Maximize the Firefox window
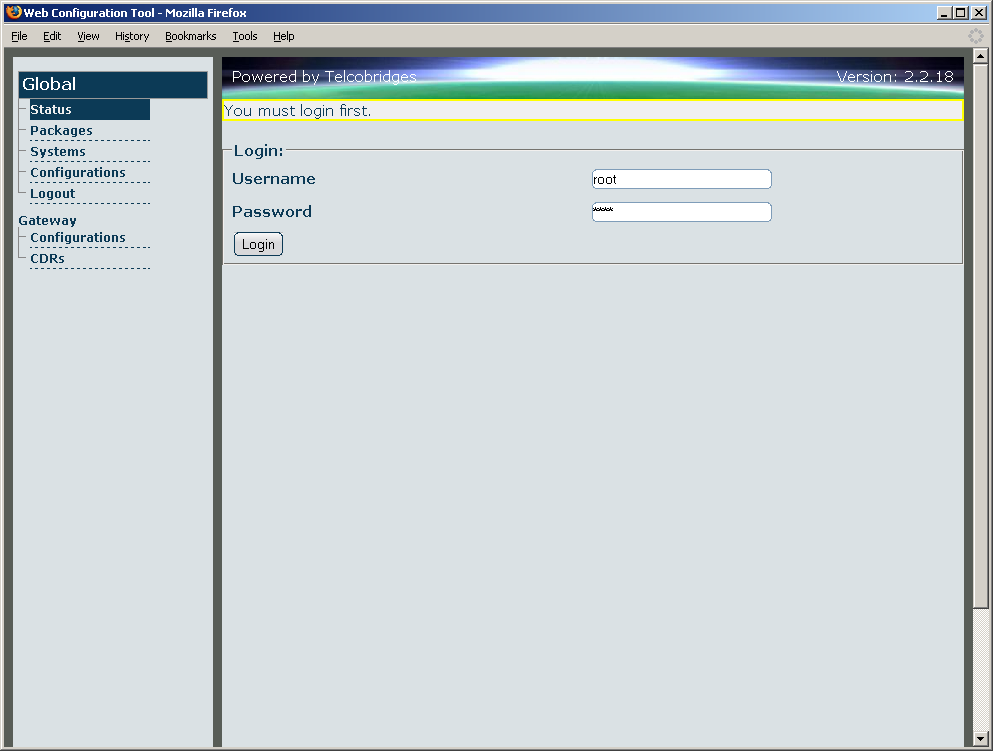993x751 pixels. point(961,13)
